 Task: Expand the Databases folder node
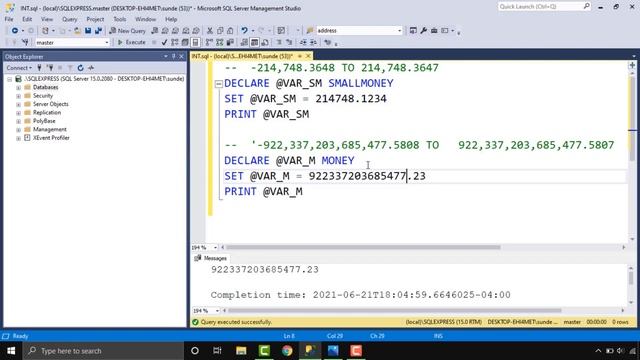(18, 87)
